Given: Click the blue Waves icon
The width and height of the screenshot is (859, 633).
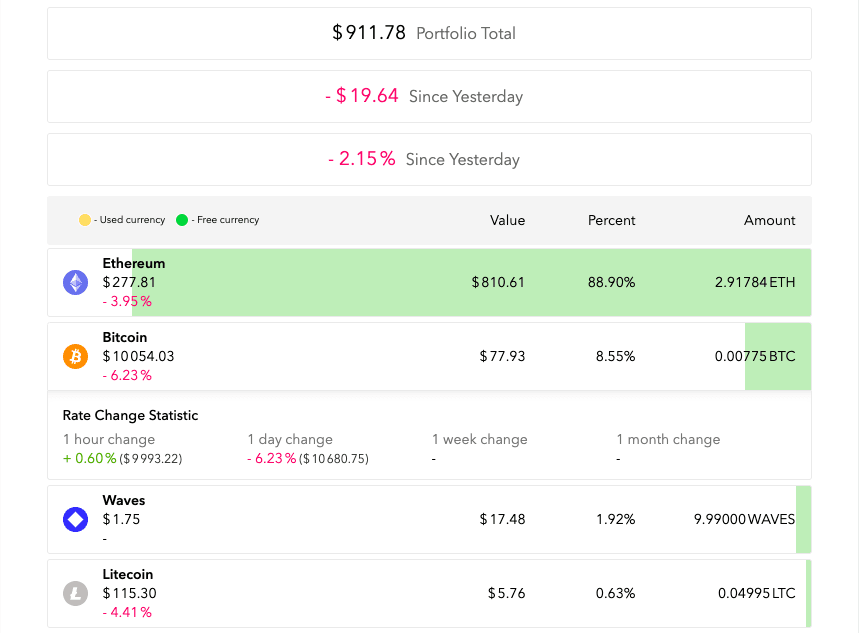Looking at the screenshot, I should tap(76, 519).
